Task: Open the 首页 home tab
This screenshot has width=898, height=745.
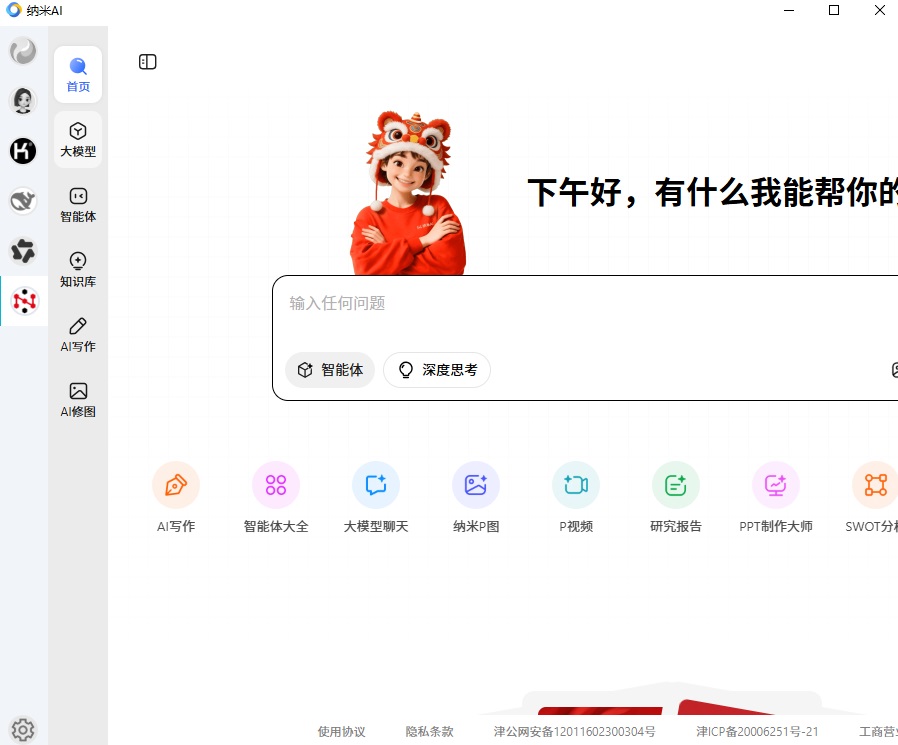Action: pos(78,74)
